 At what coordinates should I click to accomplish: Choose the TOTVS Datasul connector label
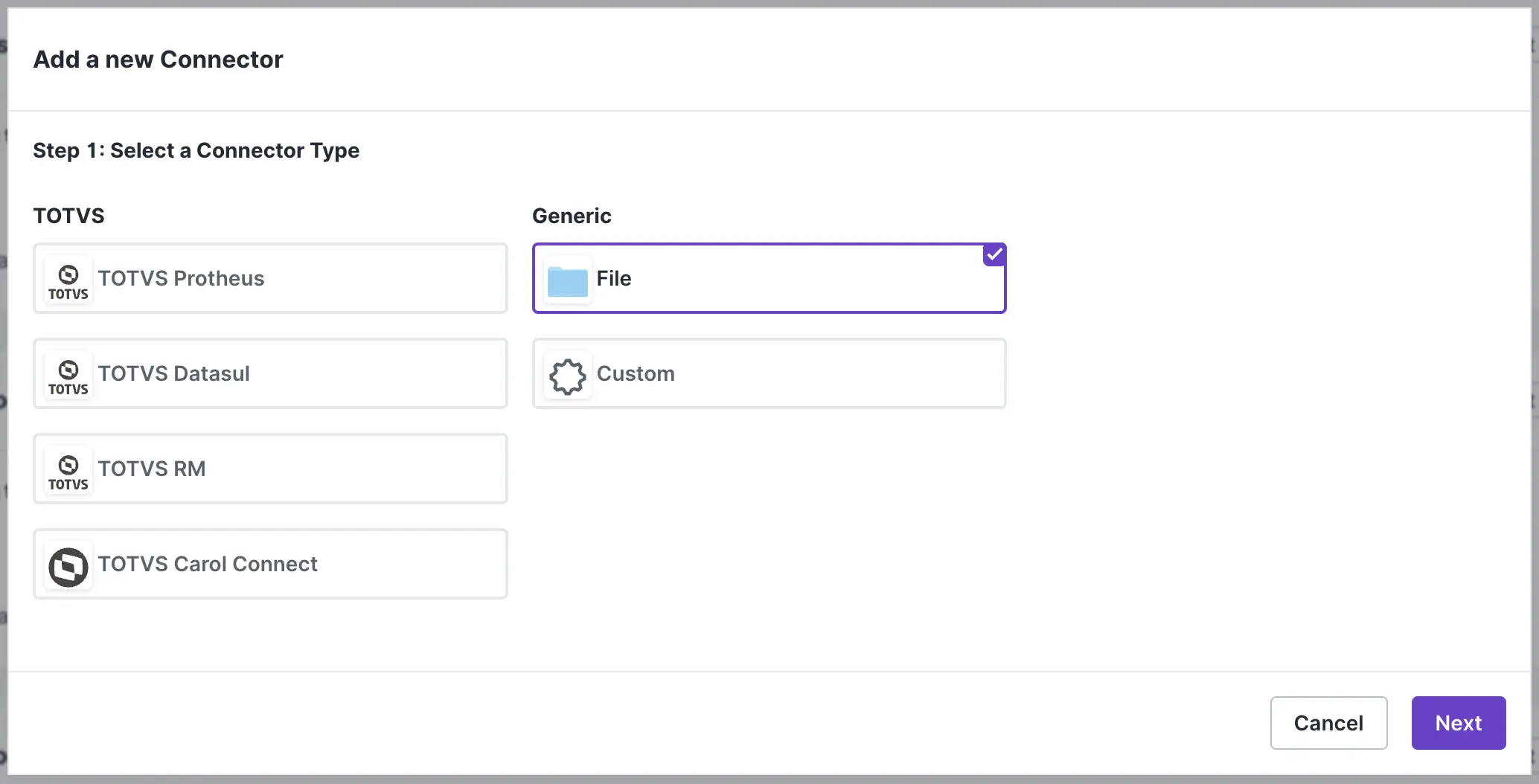coord(174,373)
